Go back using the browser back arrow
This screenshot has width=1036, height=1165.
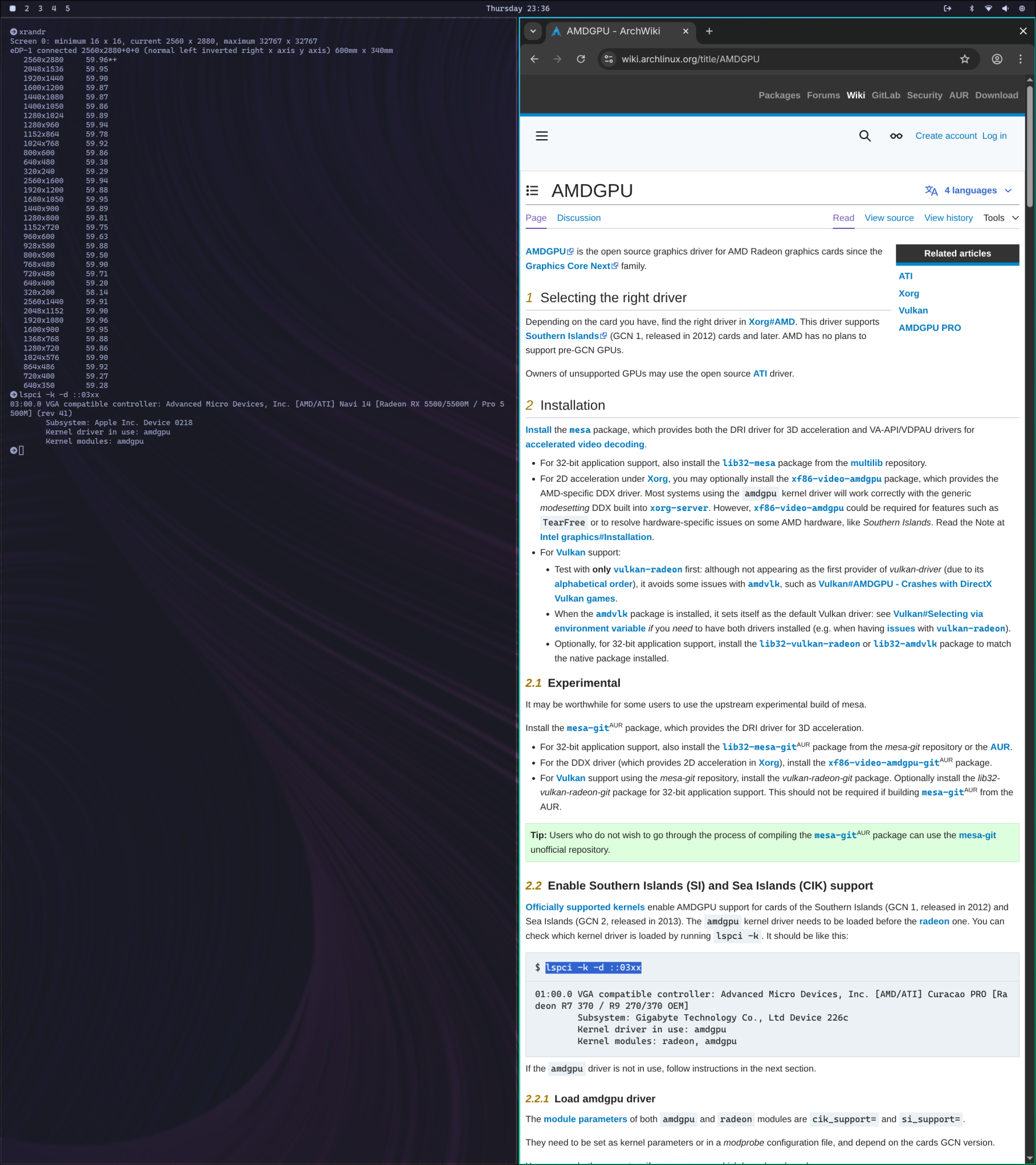click(534, 59)
